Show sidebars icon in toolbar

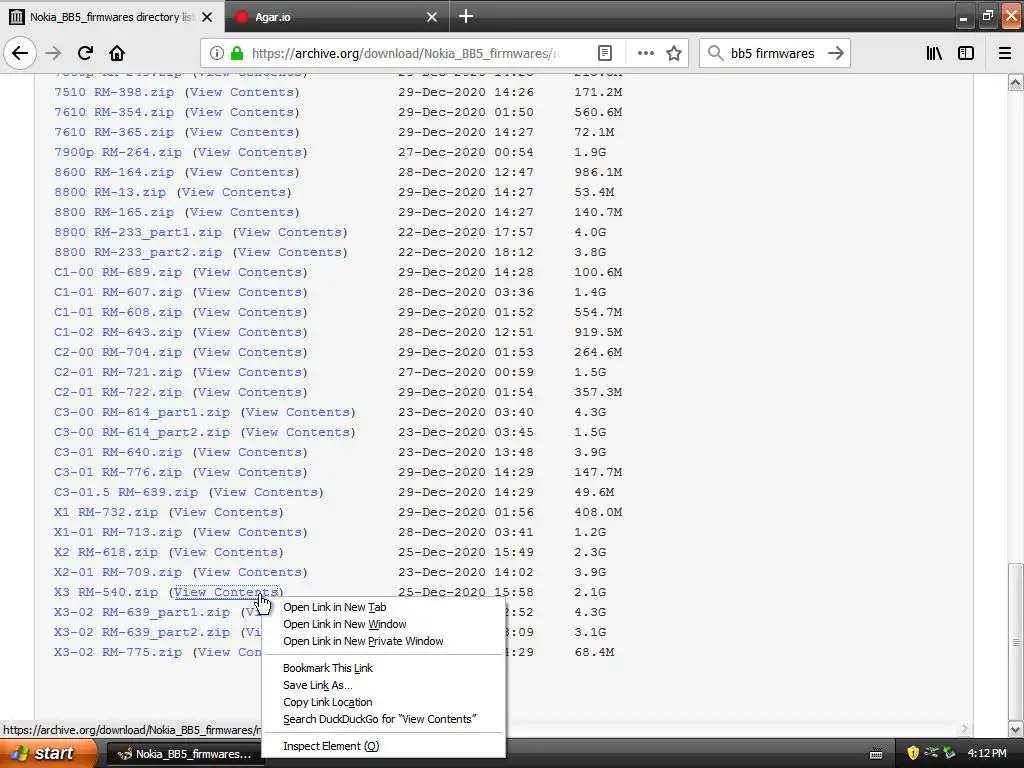(x=966, y=53)
